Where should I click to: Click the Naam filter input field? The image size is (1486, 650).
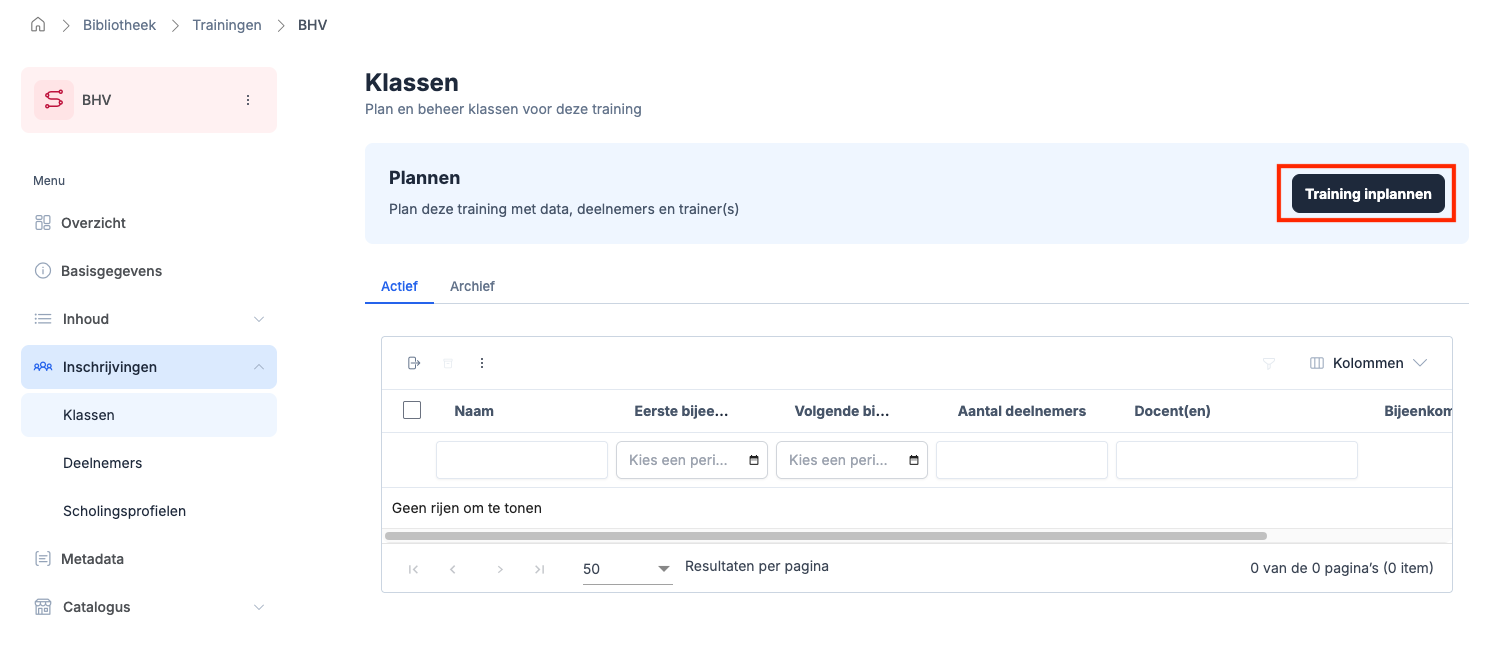(x=521, y=460)
